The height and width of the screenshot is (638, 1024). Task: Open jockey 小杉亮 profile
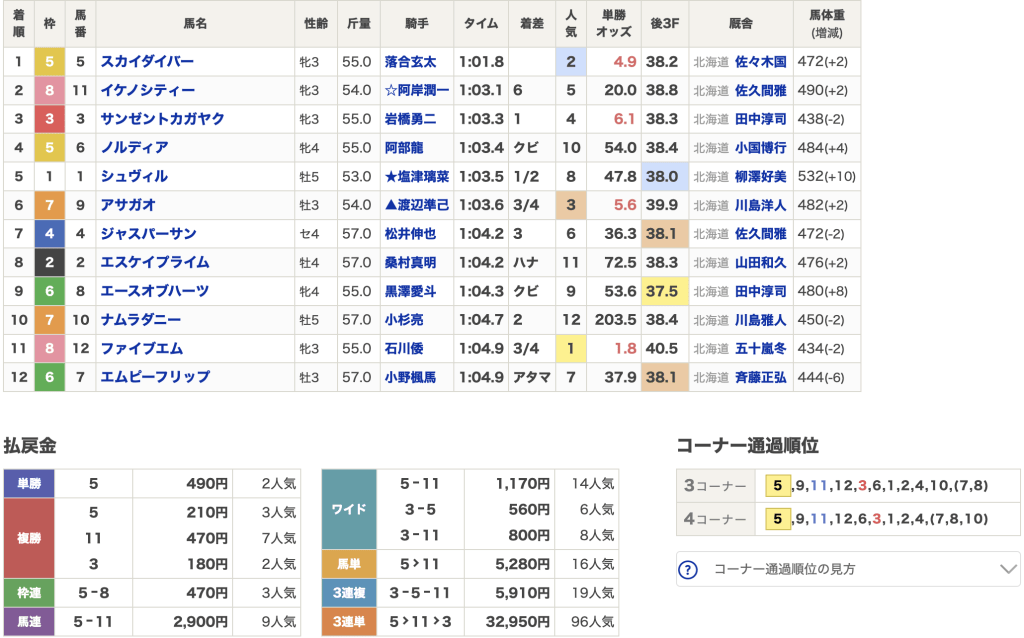[404, 320]
